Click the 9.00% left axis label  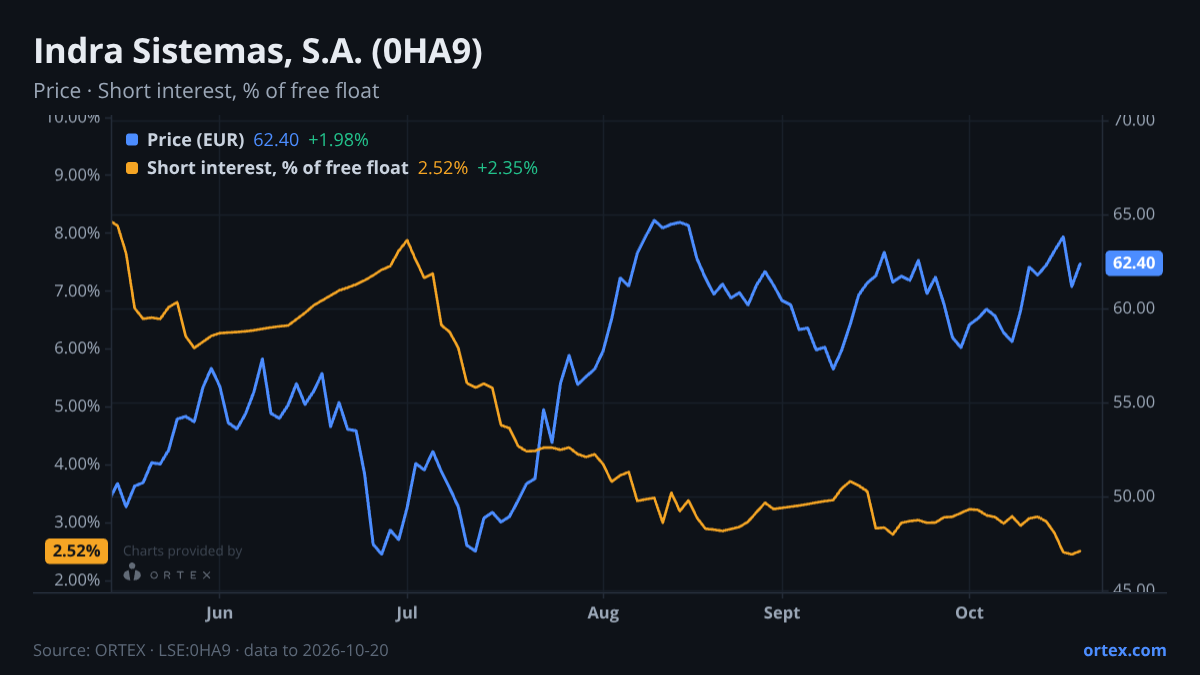pyautogui.click(x=76, y=175)
